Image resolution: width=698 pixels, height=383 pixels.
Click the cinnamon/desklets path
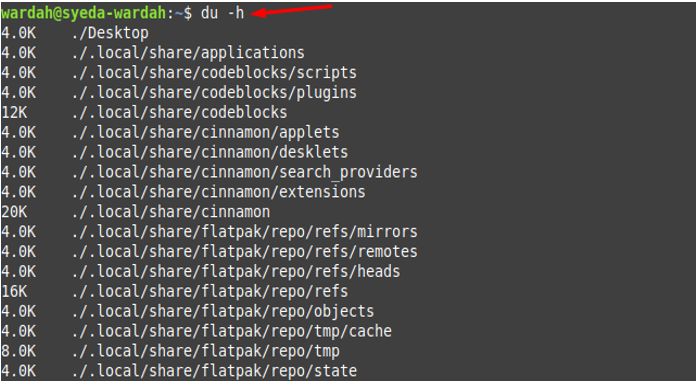pyautogui.click(x=210, y=152)
